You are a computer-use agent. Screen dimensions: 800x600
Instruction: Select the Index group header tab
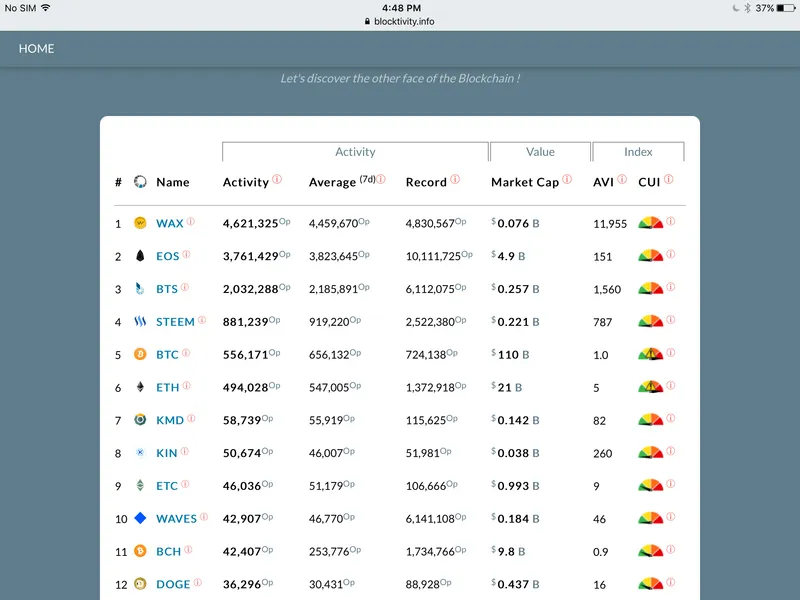coord(638,152)
